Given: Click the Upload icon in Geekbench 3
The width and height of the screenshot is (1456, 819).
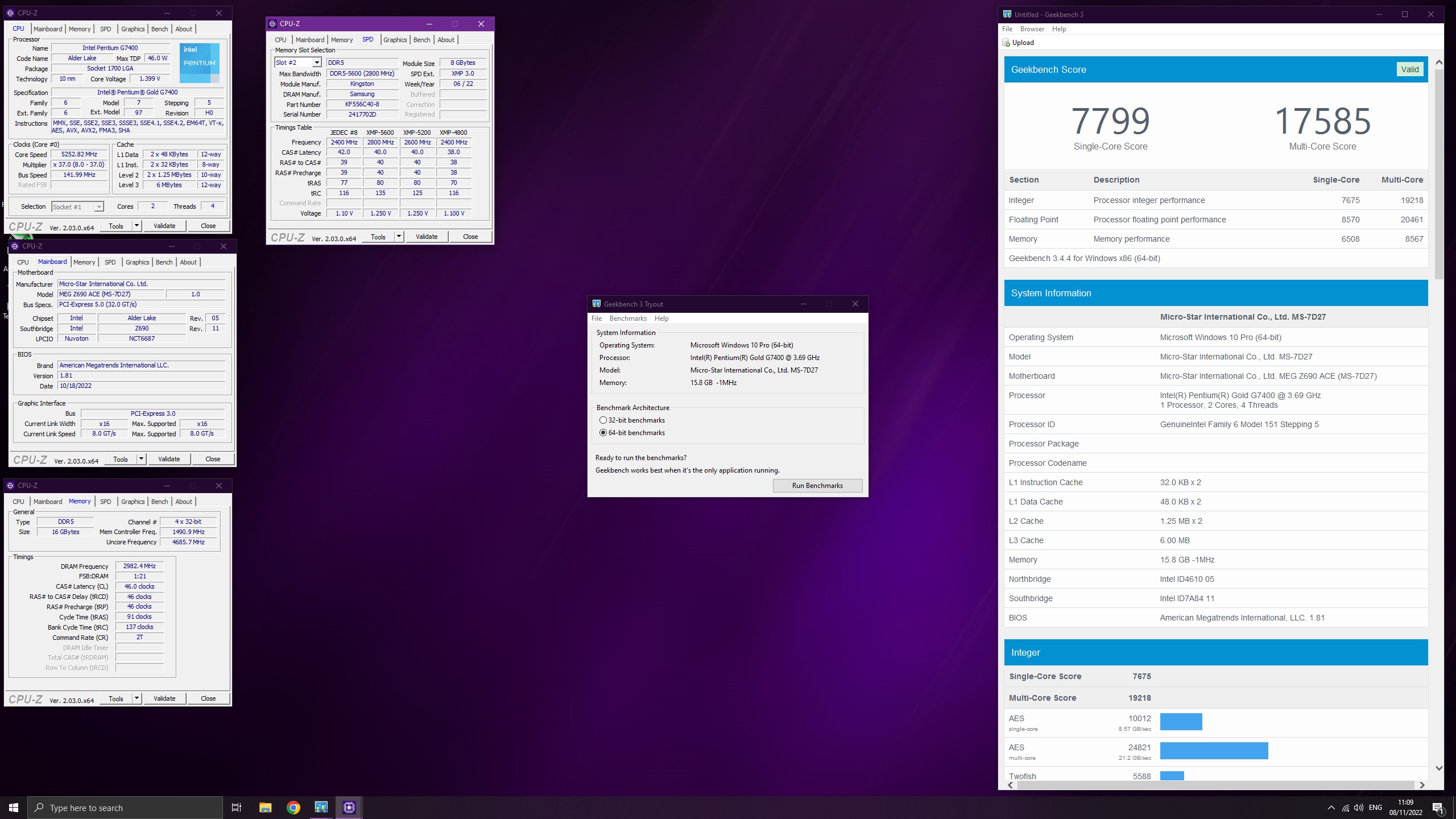Looking at the screenshot, I should pos(1006,43).
